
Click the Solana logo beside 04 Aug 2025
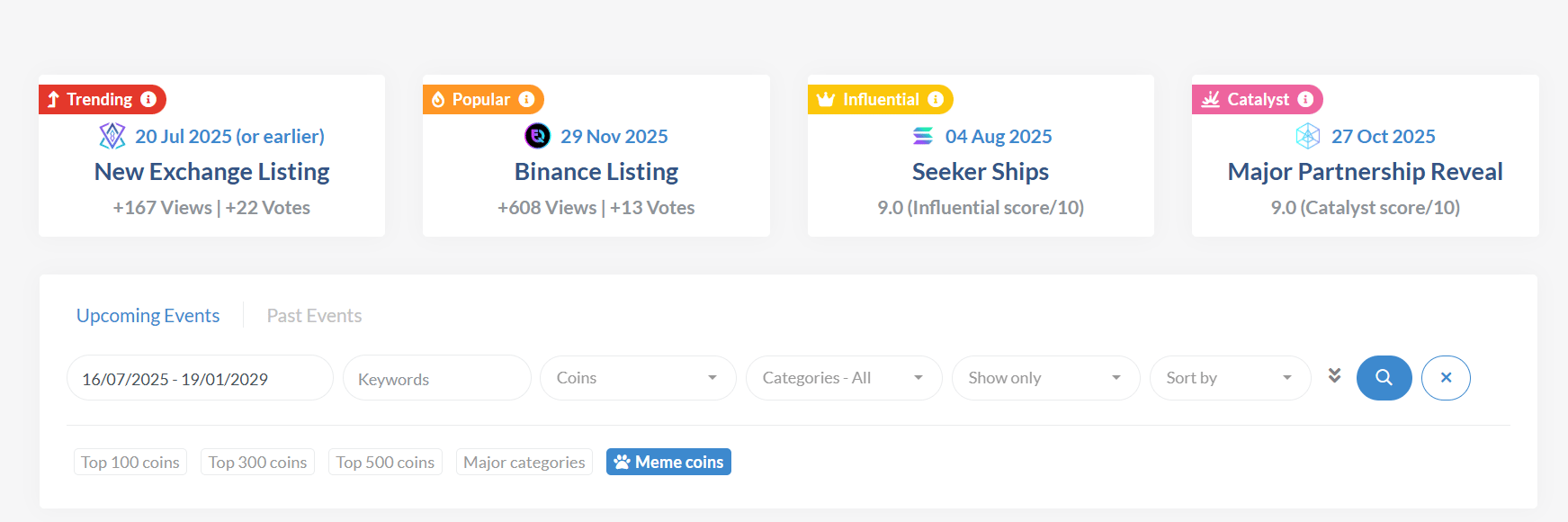[x=923, y=136]
